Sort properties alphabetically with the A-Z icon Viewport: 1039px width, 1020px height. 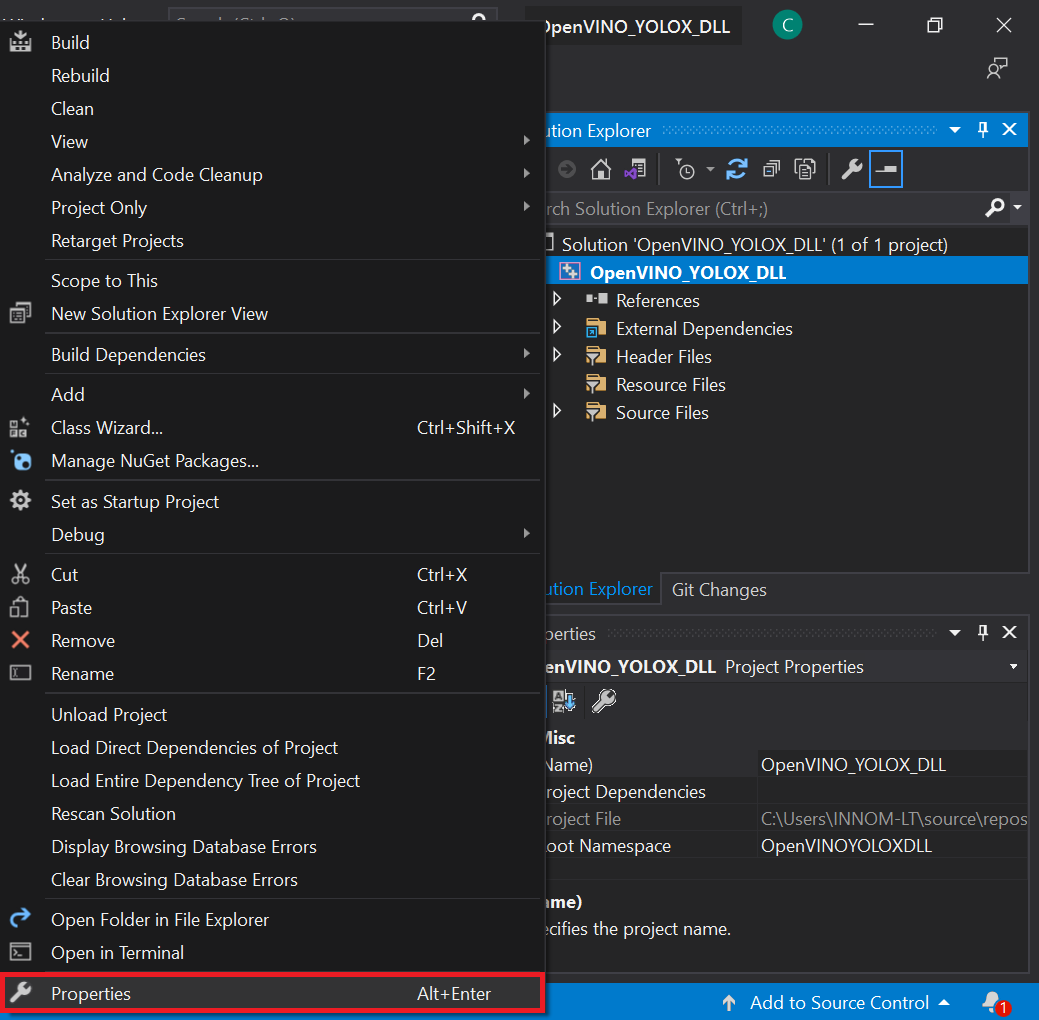pyautogui.click(x=564, y=701)
